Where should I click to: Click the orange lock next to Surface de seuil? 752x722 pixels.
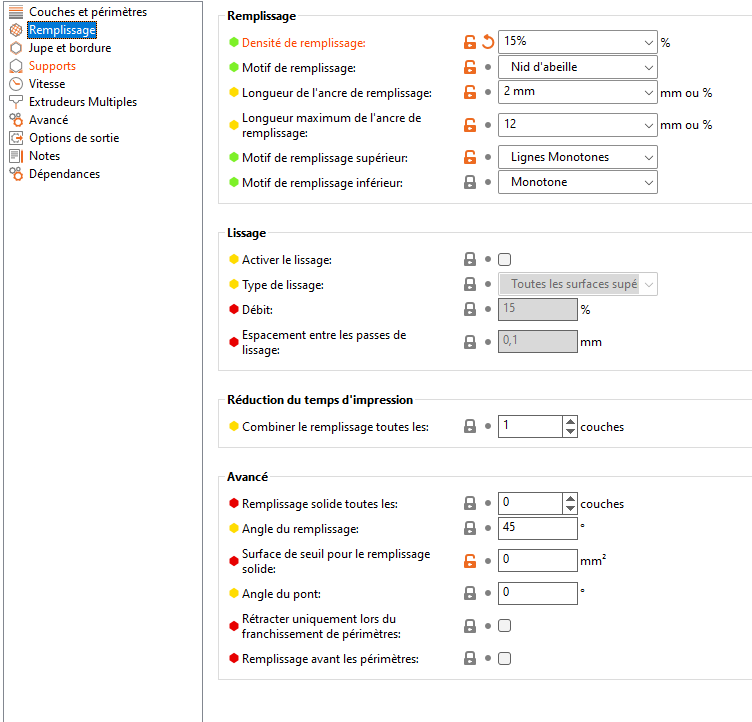pos(469,560)
